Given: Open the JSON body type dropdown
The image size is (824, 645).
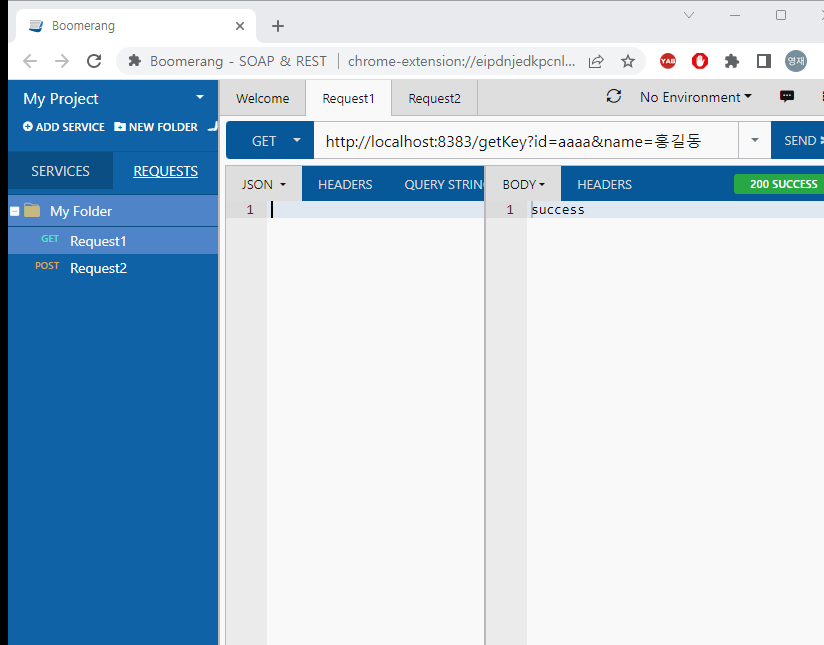Looking at the screenshot, I should click(264, 185).
